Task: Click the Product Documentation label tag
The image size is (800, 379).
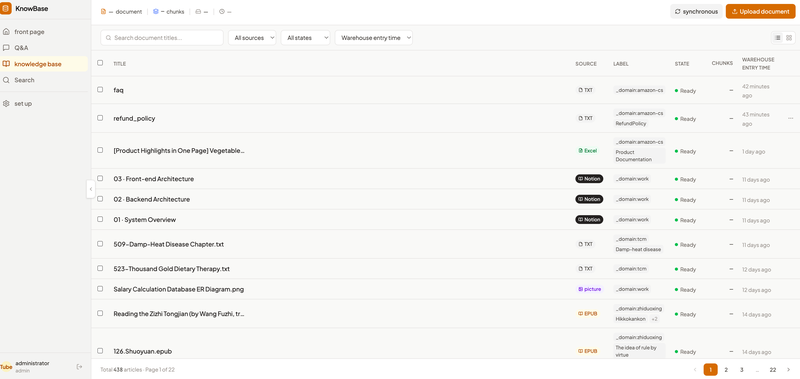Action: [639, 156]
